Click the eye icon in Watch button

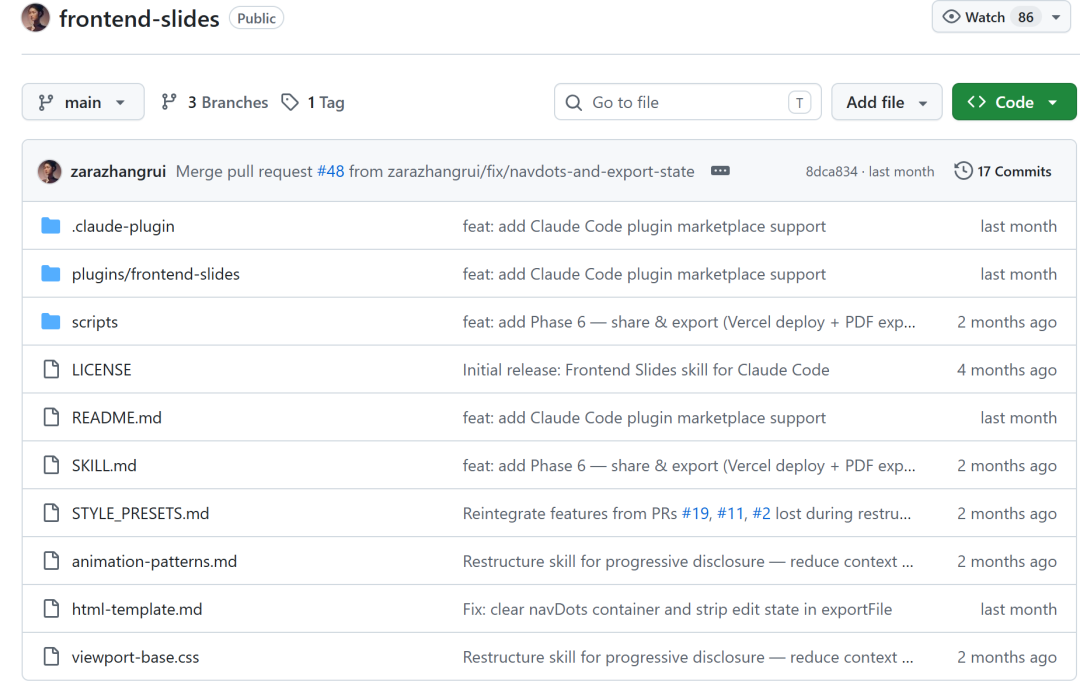coord(951,17)
